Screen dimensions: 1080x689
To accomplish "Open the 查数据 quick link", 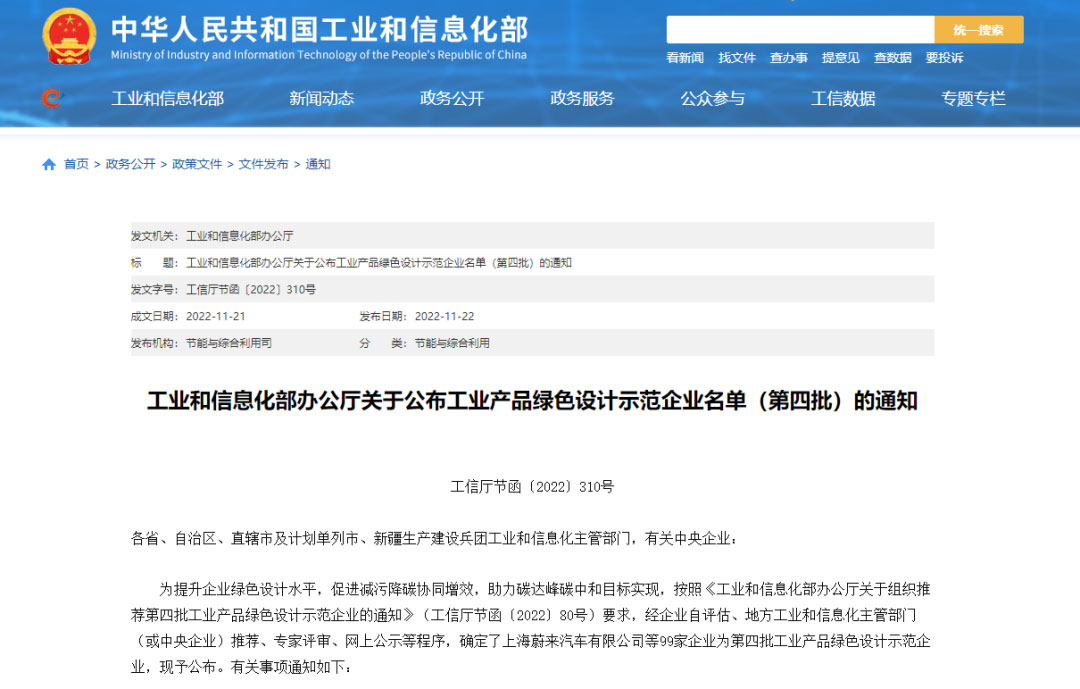I will (893, 58).
